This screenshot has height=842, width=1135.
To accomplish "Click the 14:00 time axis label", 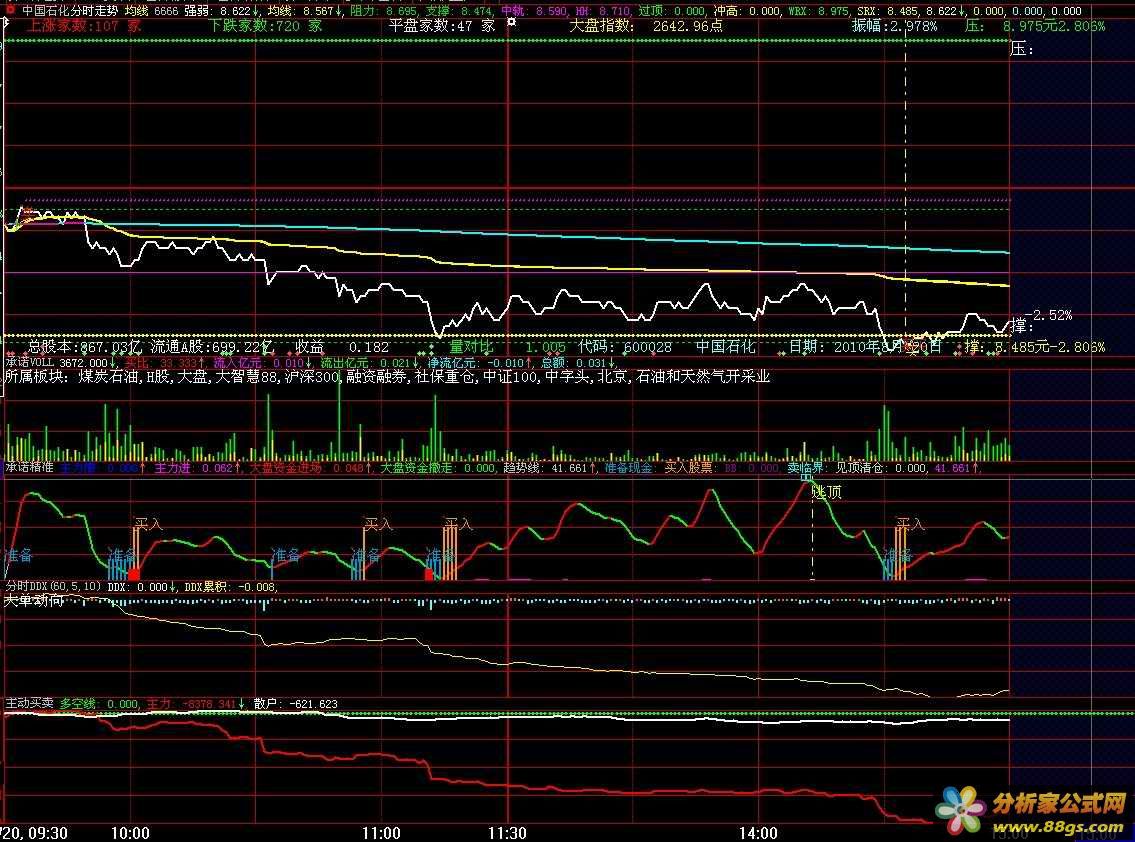I will click(759, 833).
